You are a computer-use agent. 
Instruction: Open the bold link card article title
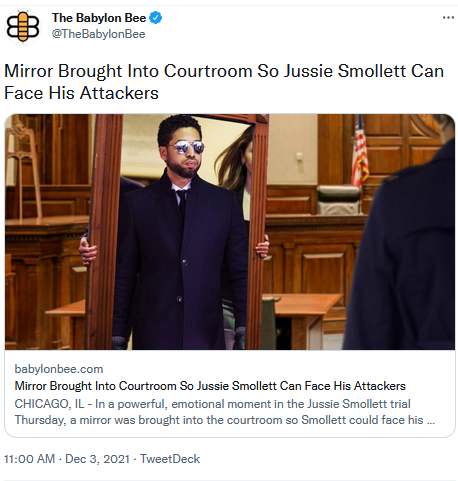click(x=210, y=386)
